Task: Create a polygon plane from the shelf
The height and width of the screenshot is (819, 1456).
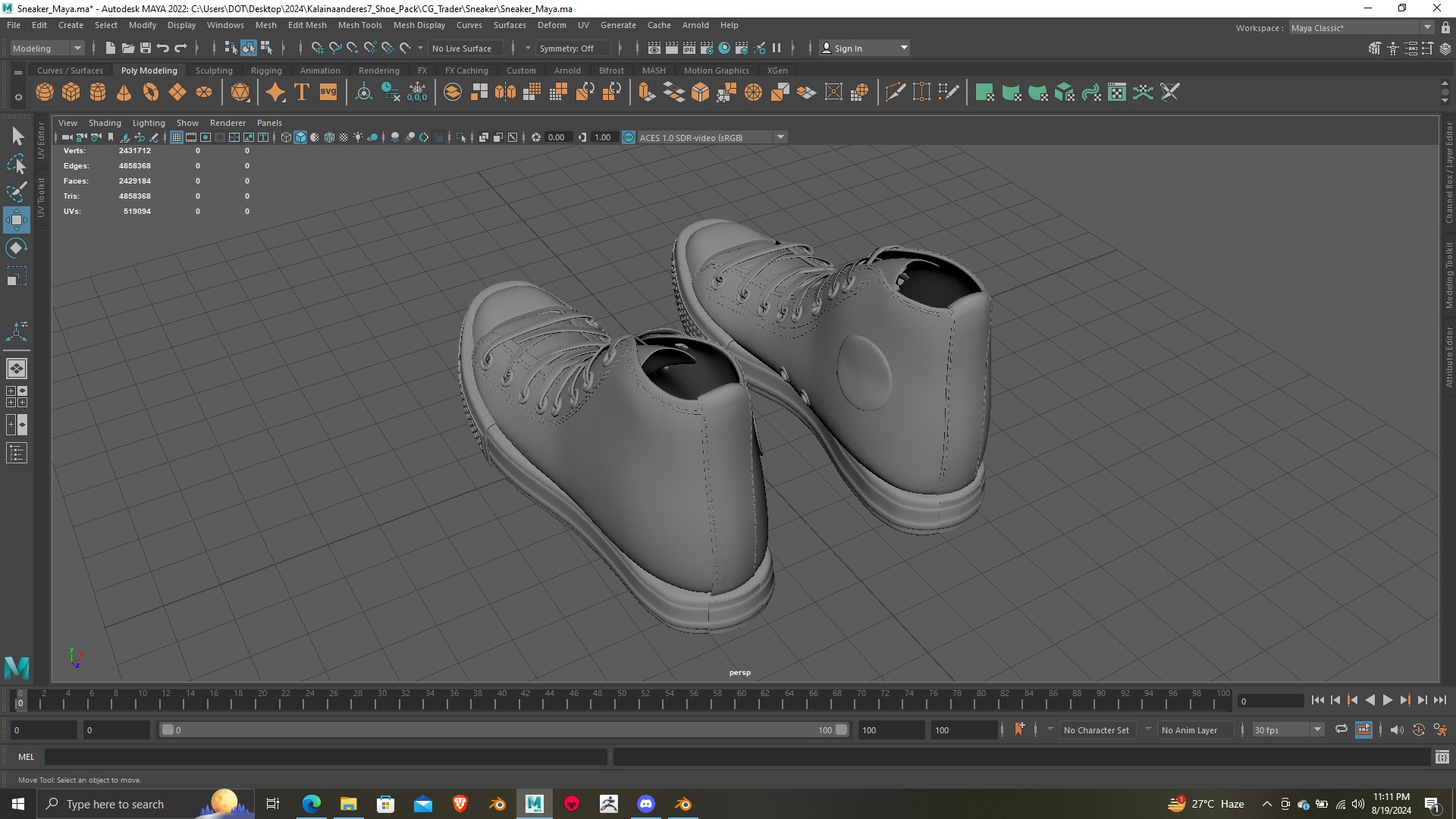Action: click(177, 93)
